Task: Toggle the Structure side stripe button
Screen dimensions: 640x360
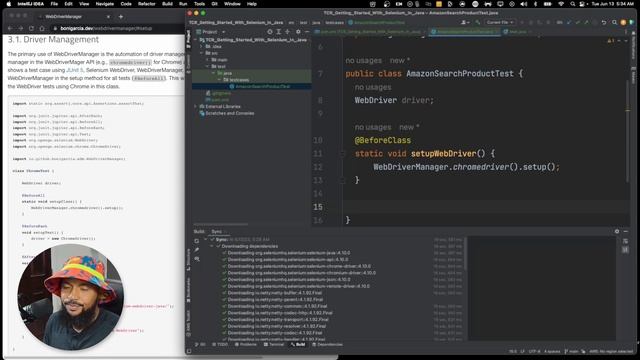Action: 188,260
